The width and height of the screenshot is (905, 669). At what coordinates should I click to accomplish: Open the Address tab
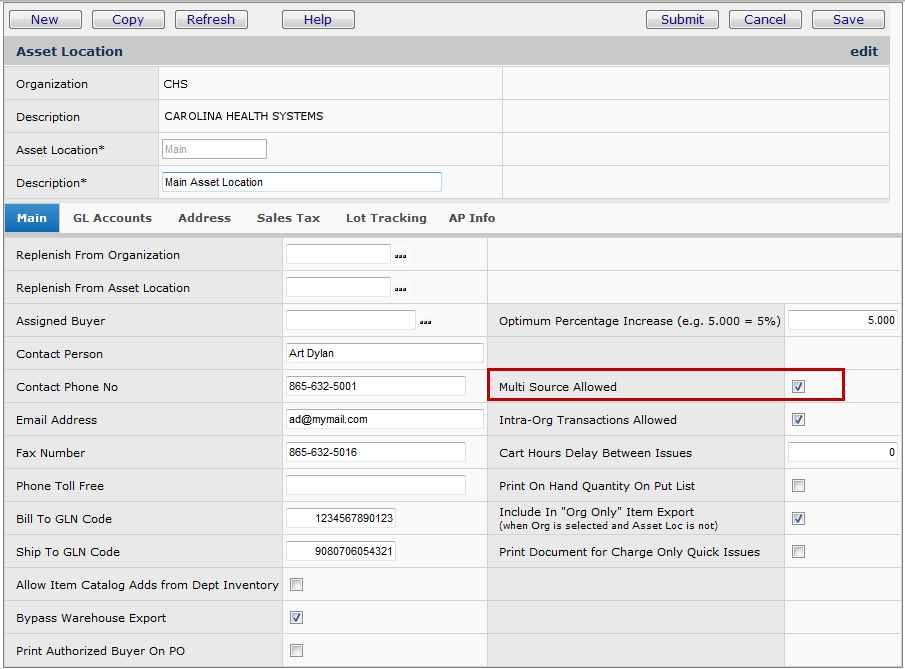point(204,218)
